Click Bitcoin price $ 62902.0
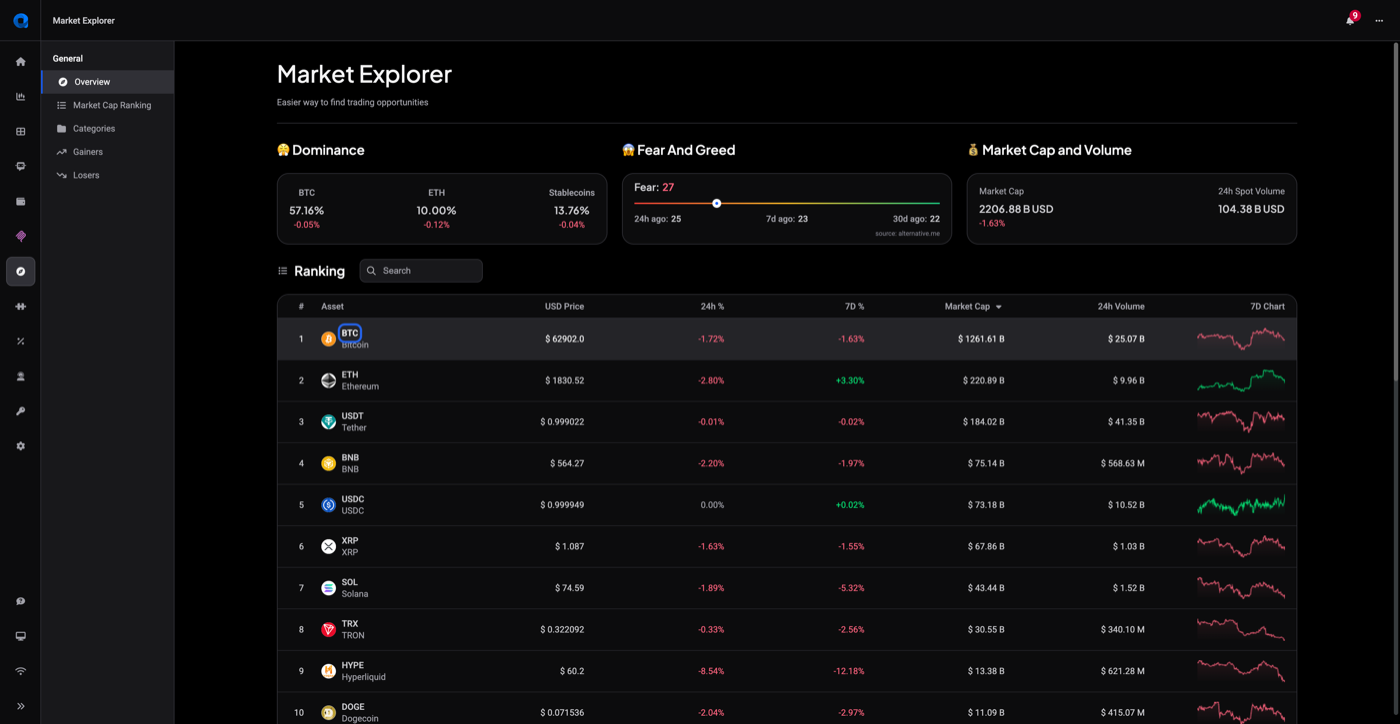Viewport: 1400px width, 724px height. point(565,339)
